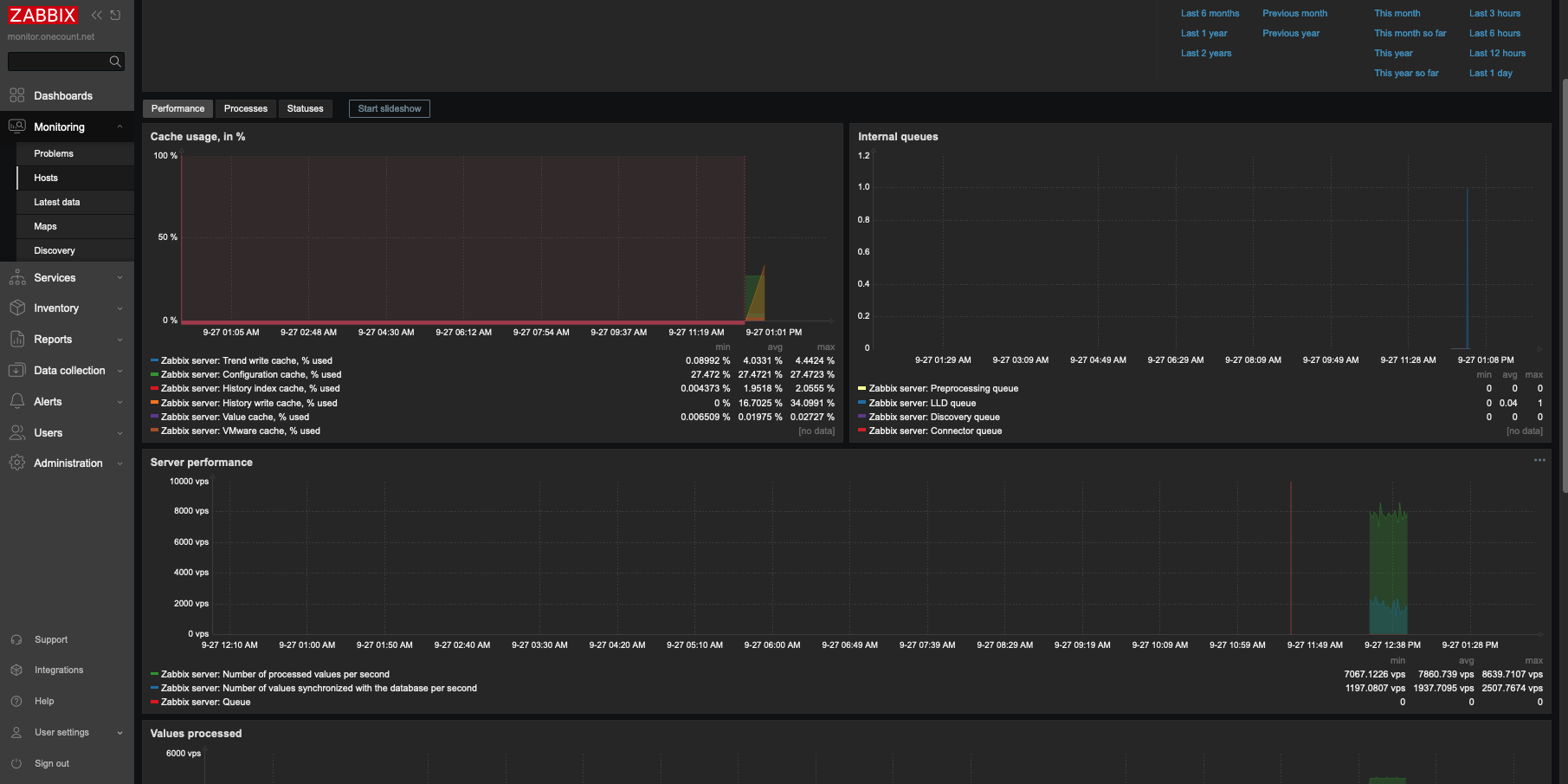
Task: Open Server performance widget three-dot menu
Action: 1539,460
